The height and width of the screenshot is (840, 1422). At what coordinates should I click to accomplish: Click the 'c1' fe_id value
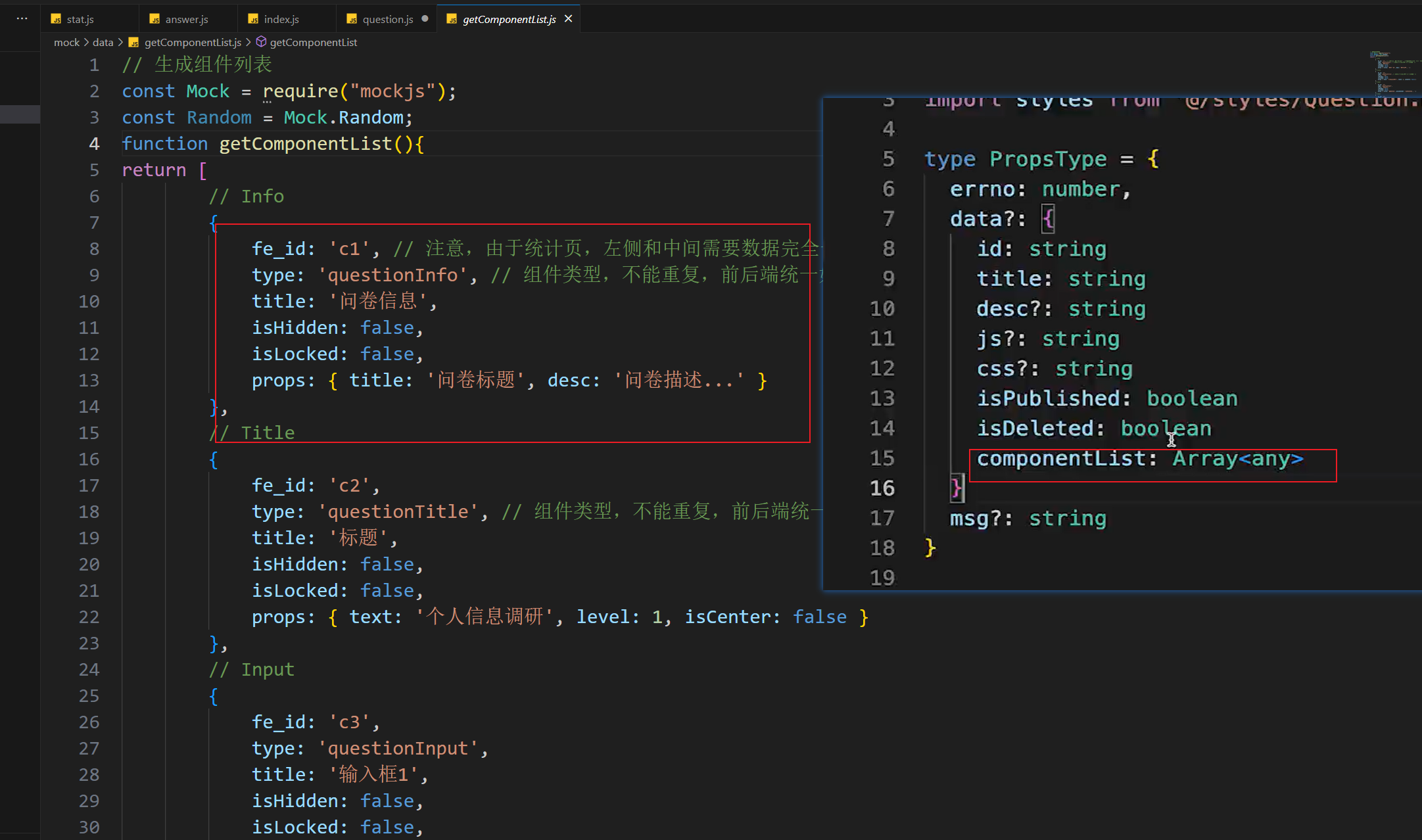349,248
